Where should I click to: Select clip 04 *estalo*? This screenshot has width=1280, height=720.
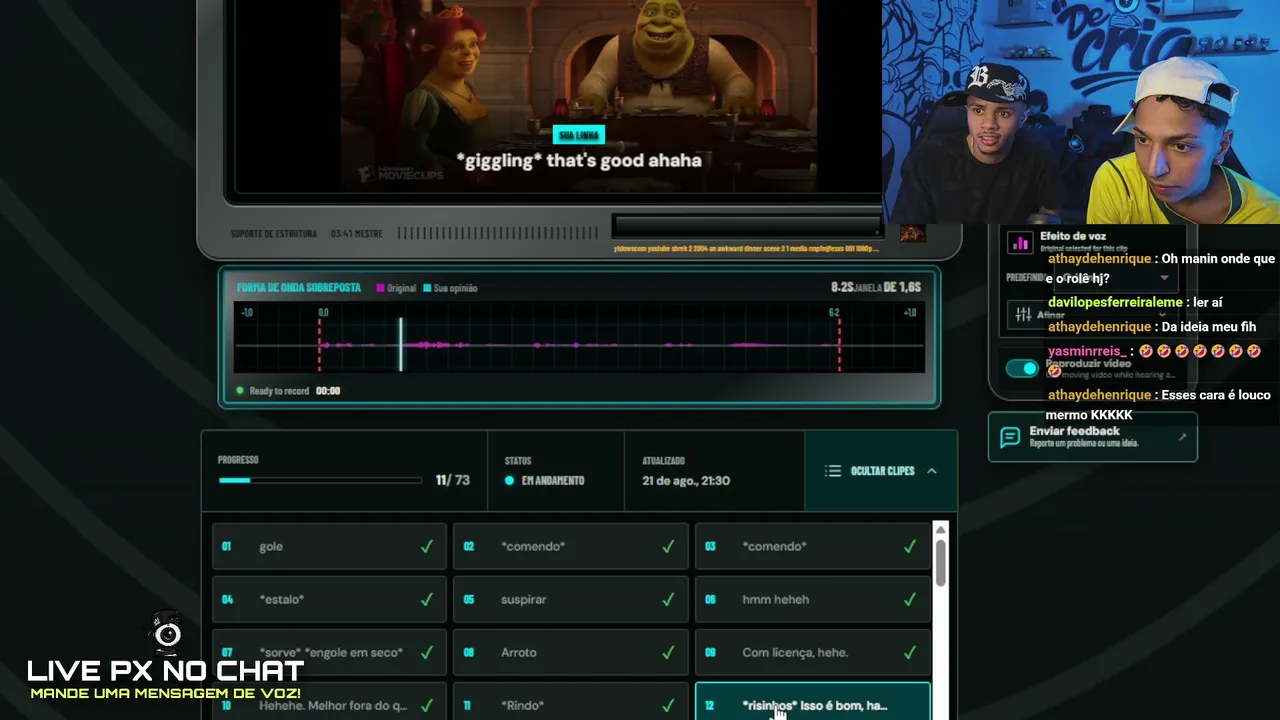(x=329, y=600)
